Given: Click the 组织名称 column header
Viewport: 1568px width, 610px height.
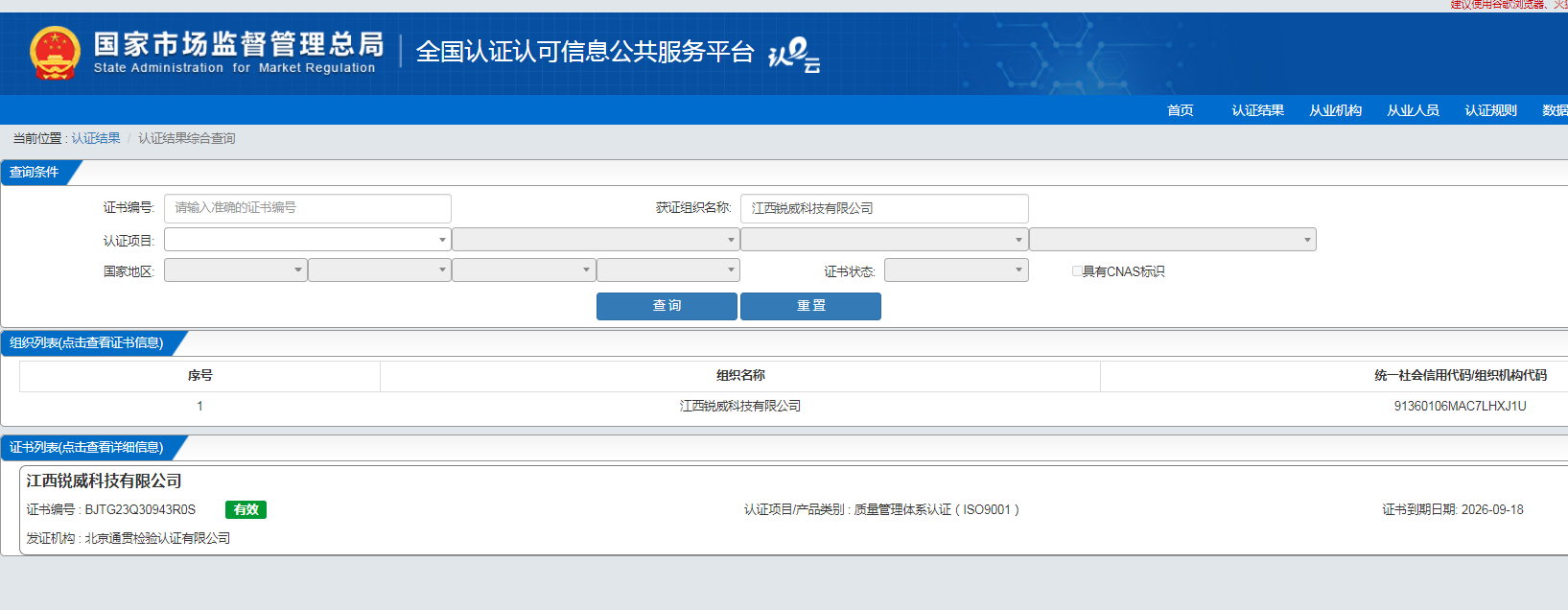Looking at the screenshot, I should point(740,375).
